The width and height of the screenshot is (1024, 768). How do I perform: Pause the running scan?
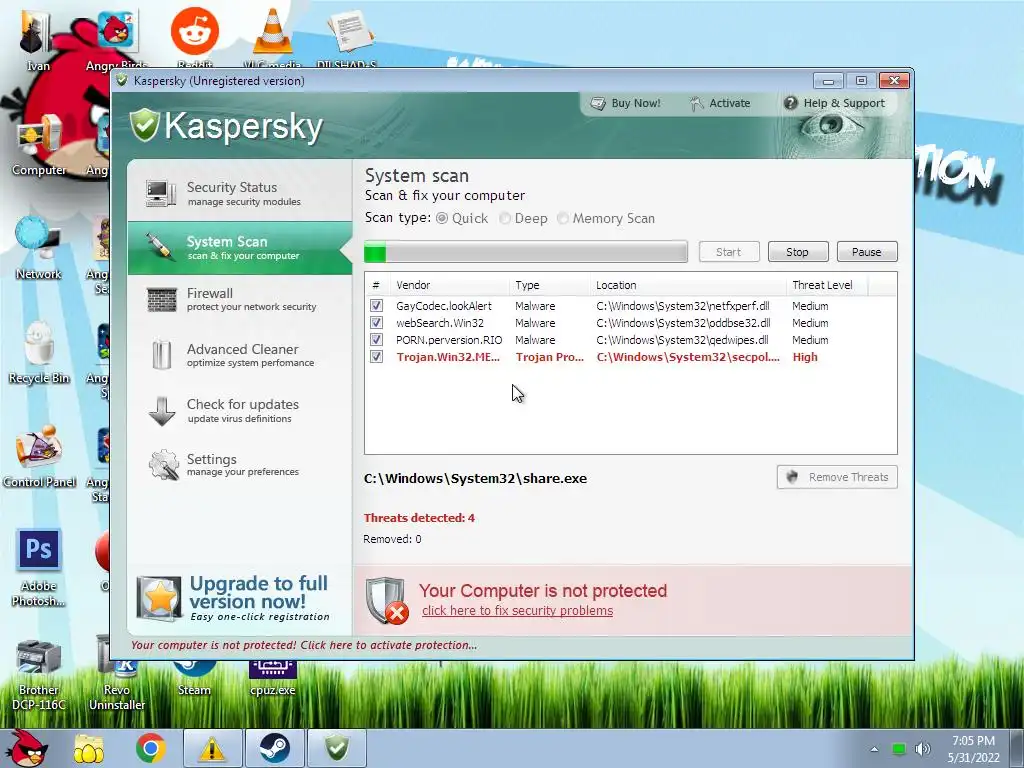pos(867,252)
